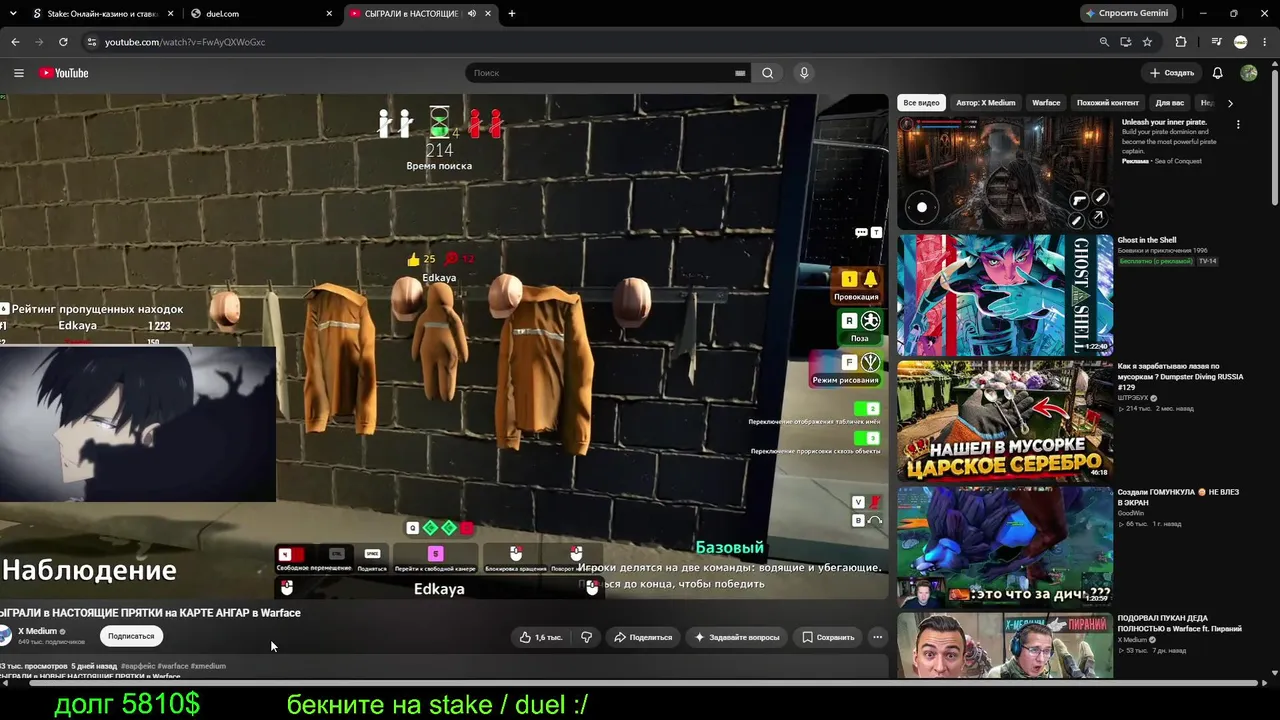Open YouTube notifications bell

pyautogui.click(x=1217, y=73)
